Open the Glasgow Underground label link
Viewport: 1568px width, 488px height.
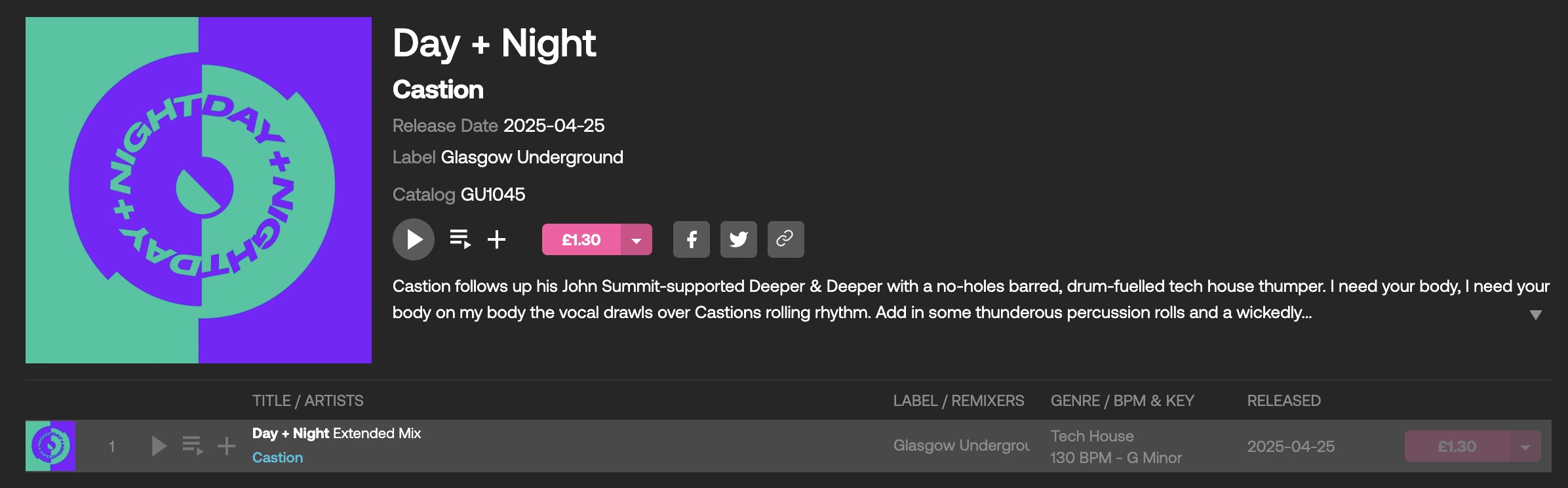[532, 157]
